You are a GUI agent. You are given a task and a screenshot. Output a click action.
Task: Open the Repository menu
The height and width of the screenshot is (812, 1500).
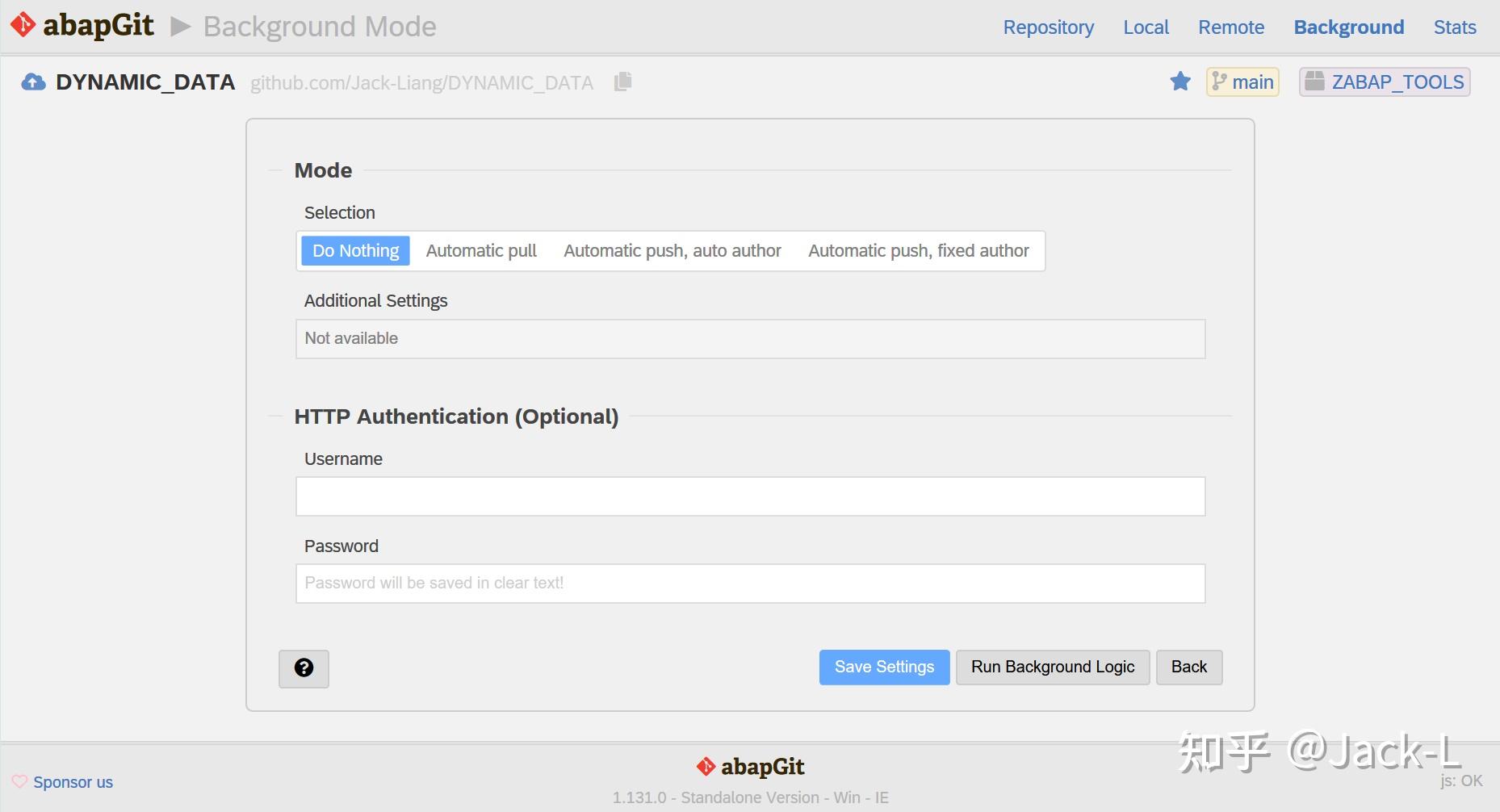(1048, 27)
